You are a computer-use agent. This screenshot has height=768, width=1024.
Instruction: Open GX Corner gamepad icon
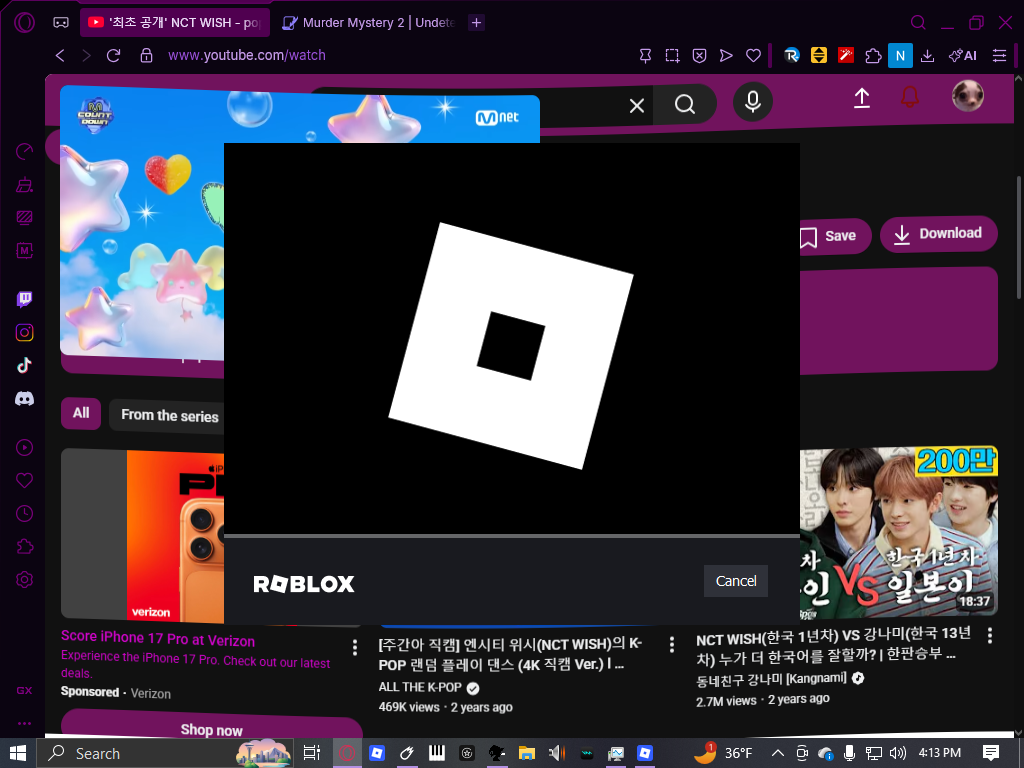click(61, 23)
